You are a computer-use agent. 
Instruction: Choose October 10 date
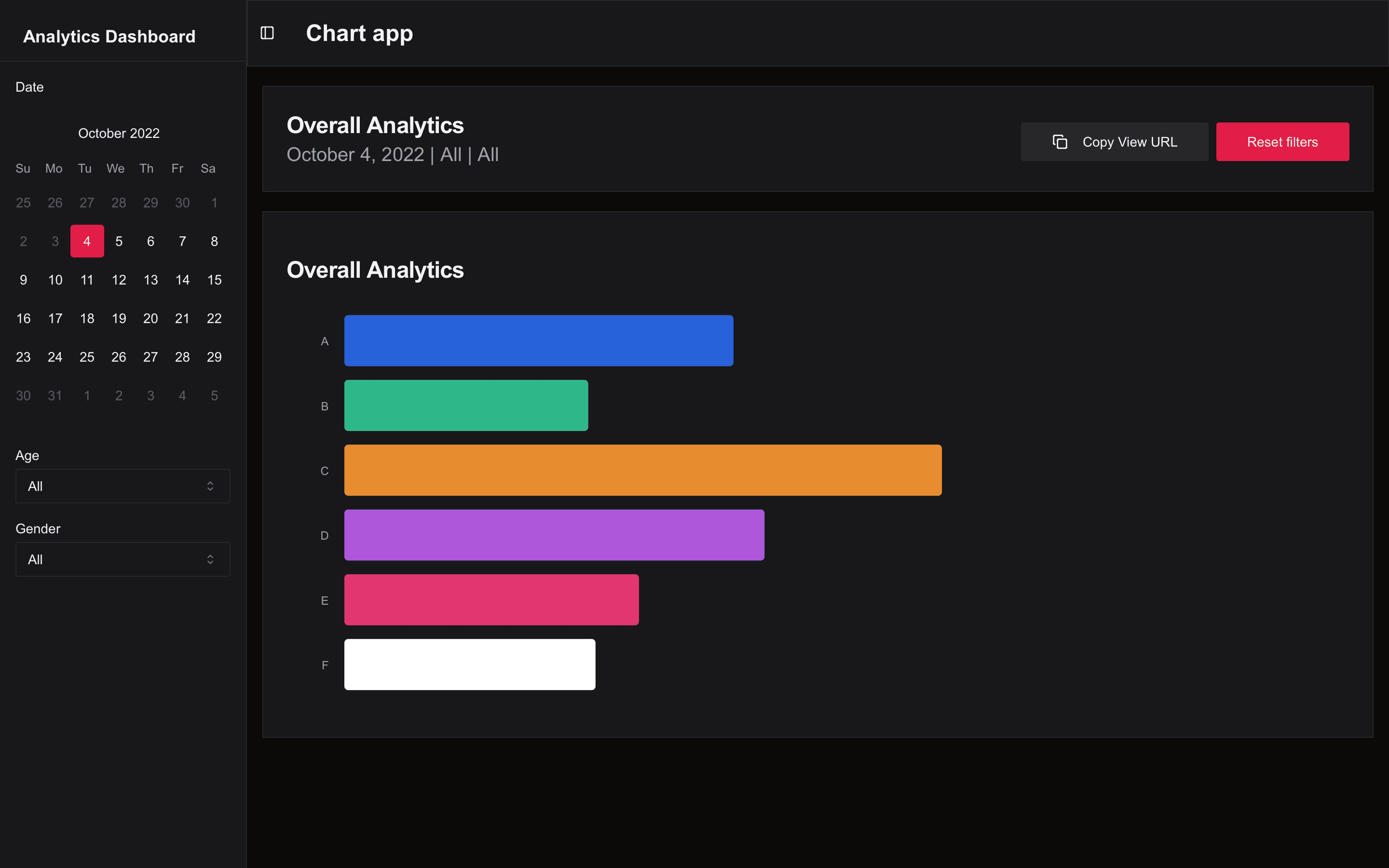[x=55, y=280]
